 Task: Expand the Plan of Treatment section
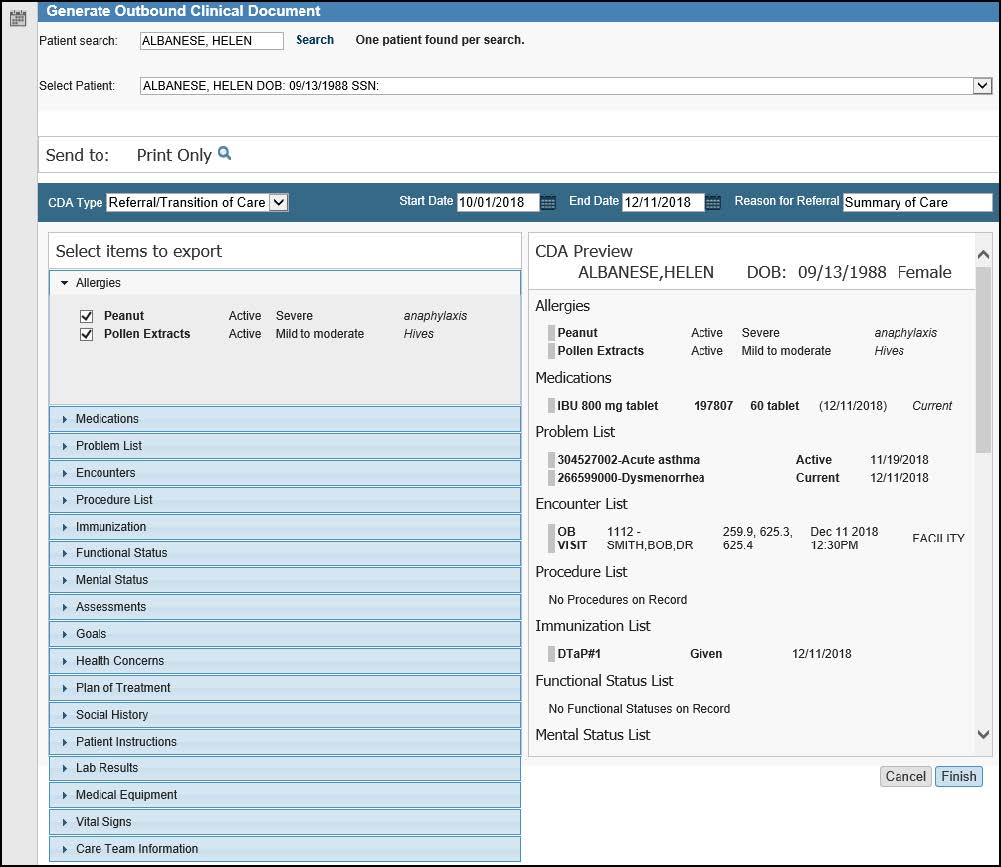point(285,688)
